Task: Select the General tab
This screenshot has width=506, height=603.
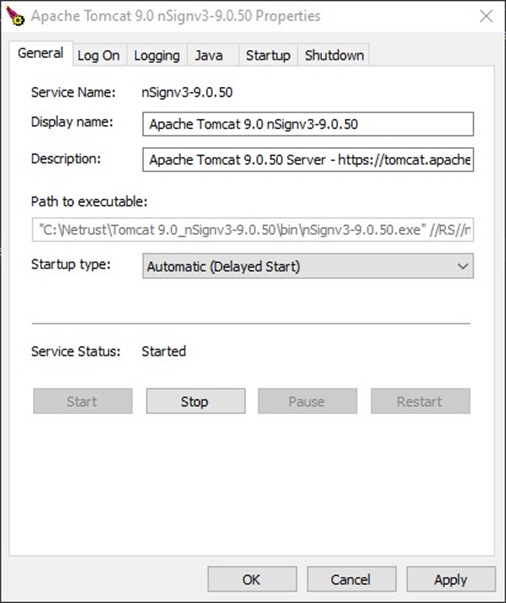Action: (41, 53)
